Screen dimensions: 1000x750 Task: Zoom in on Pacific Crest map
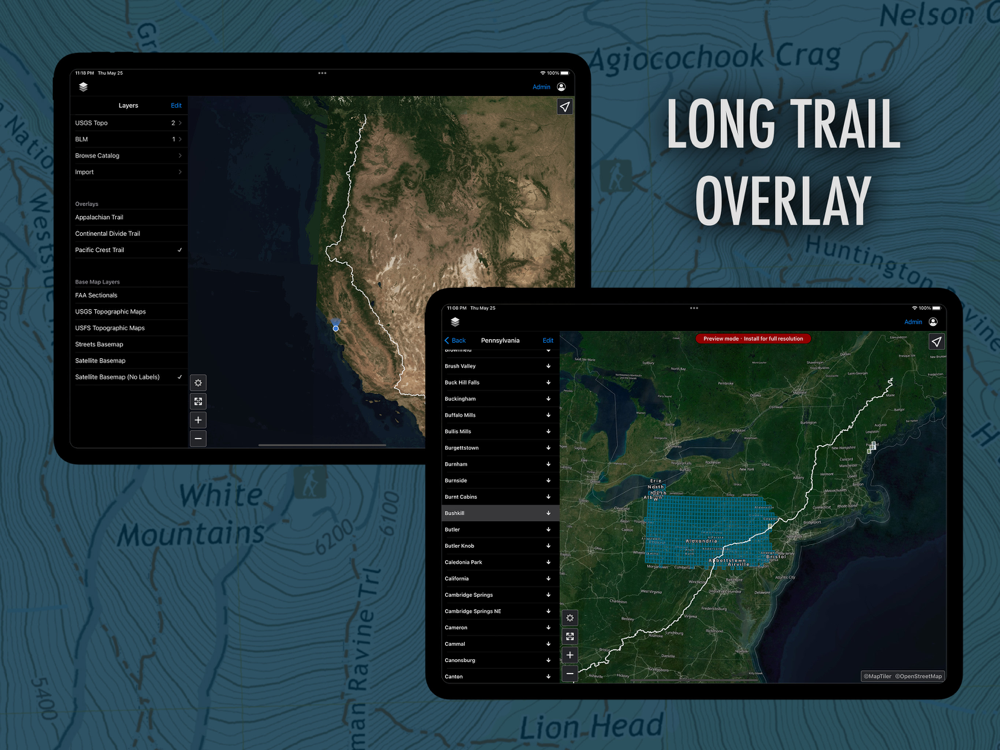pyautogui.click(x=198, y=420)
